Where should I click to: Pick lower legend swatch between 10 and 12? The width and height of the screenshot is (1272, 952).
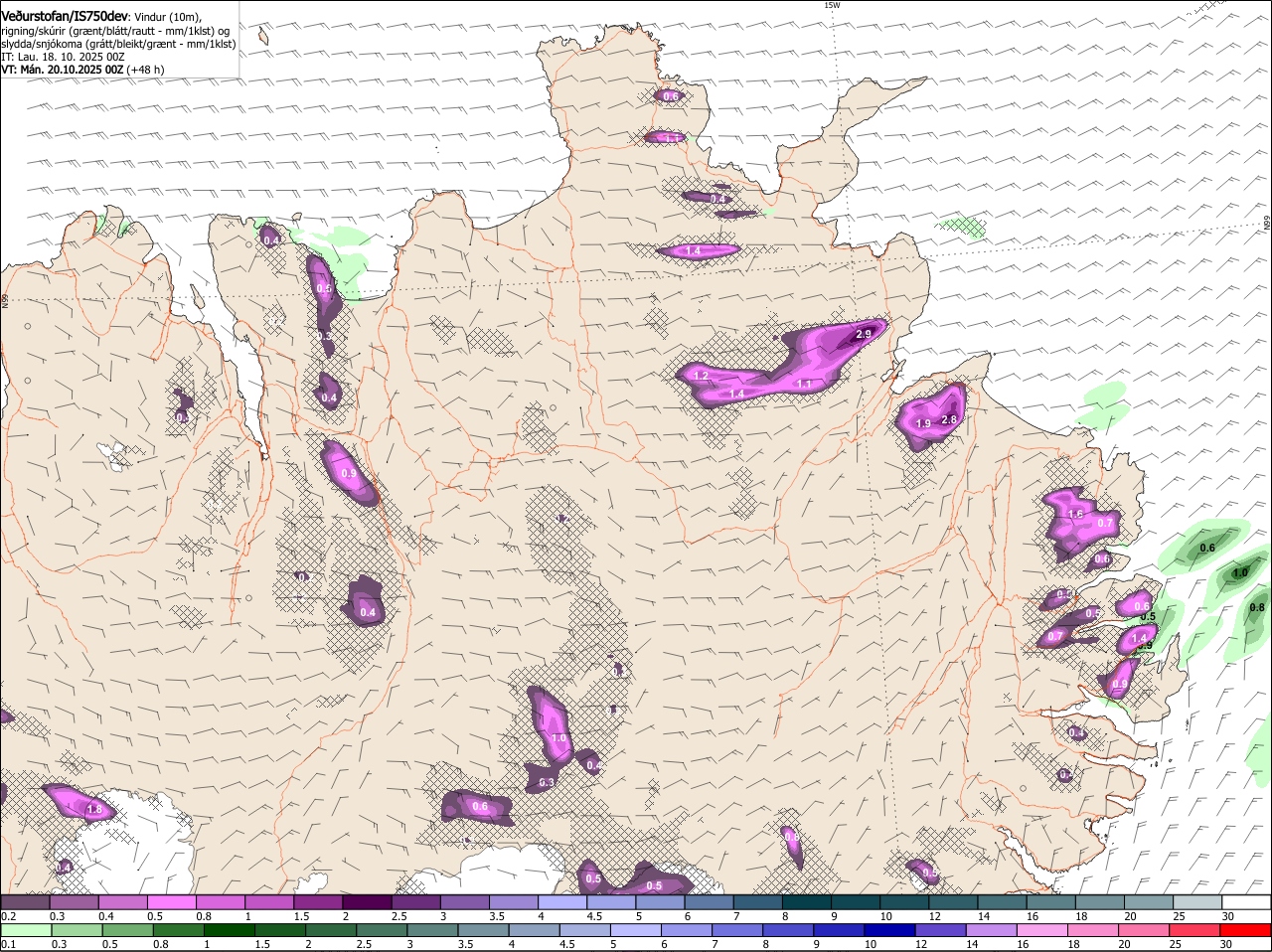pyautogui.click(x=891, y=931)
